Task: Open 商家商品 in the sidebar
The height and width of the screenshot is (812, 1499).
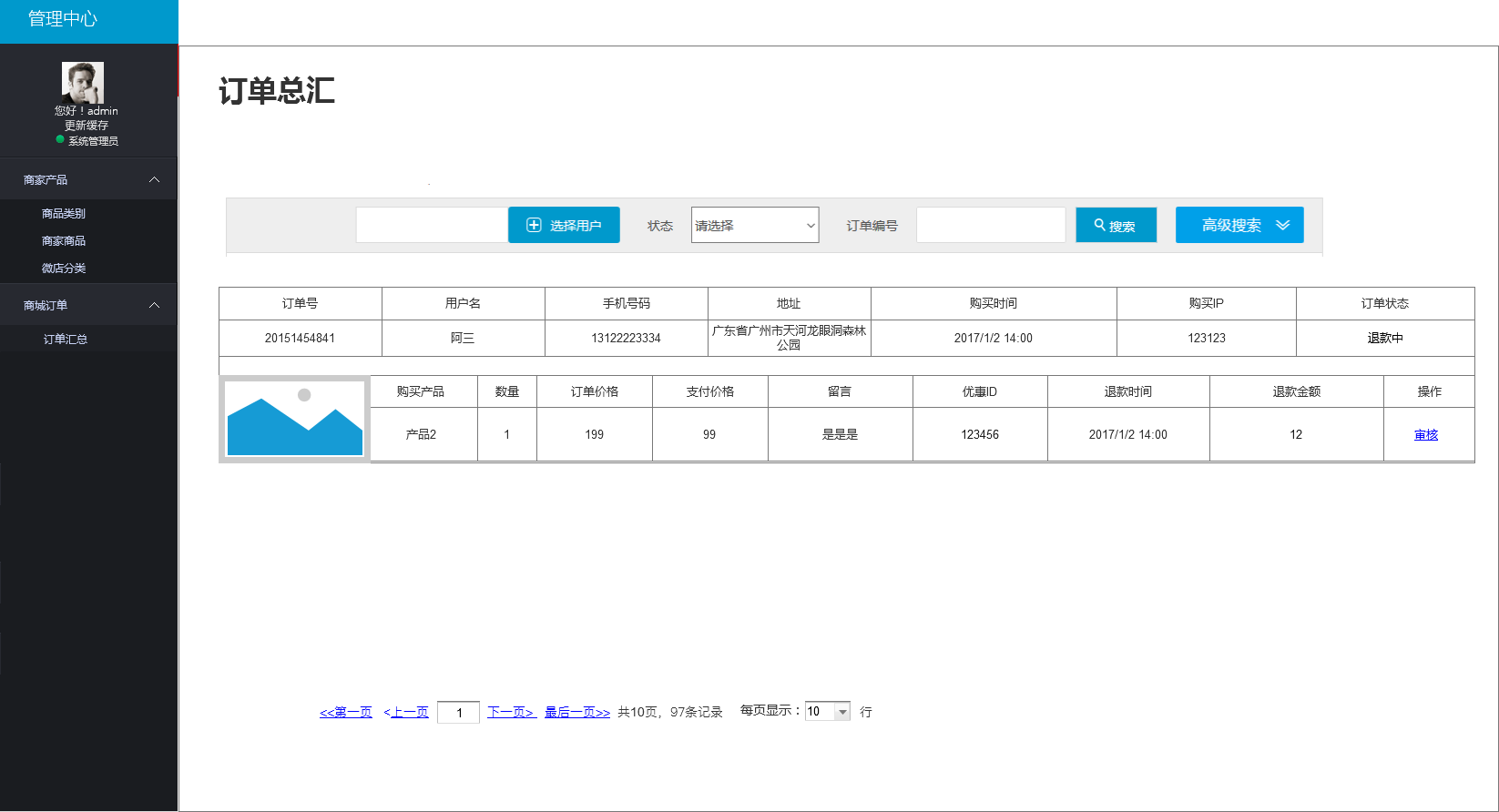Action: click(64, 241)
